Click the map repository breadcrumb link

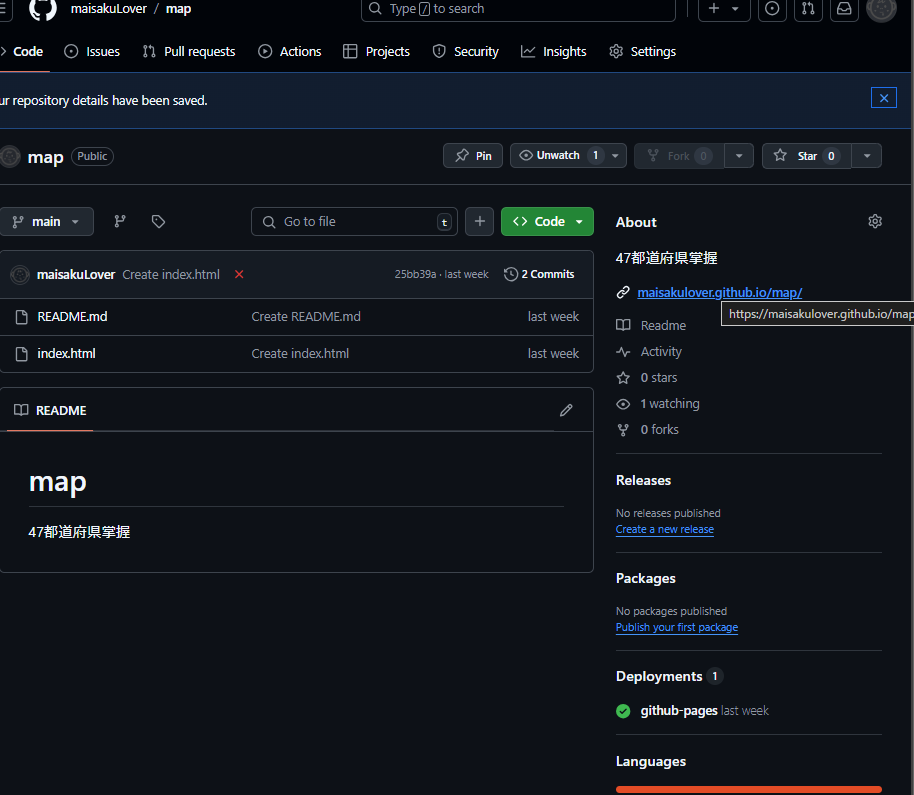click(178, 9)
